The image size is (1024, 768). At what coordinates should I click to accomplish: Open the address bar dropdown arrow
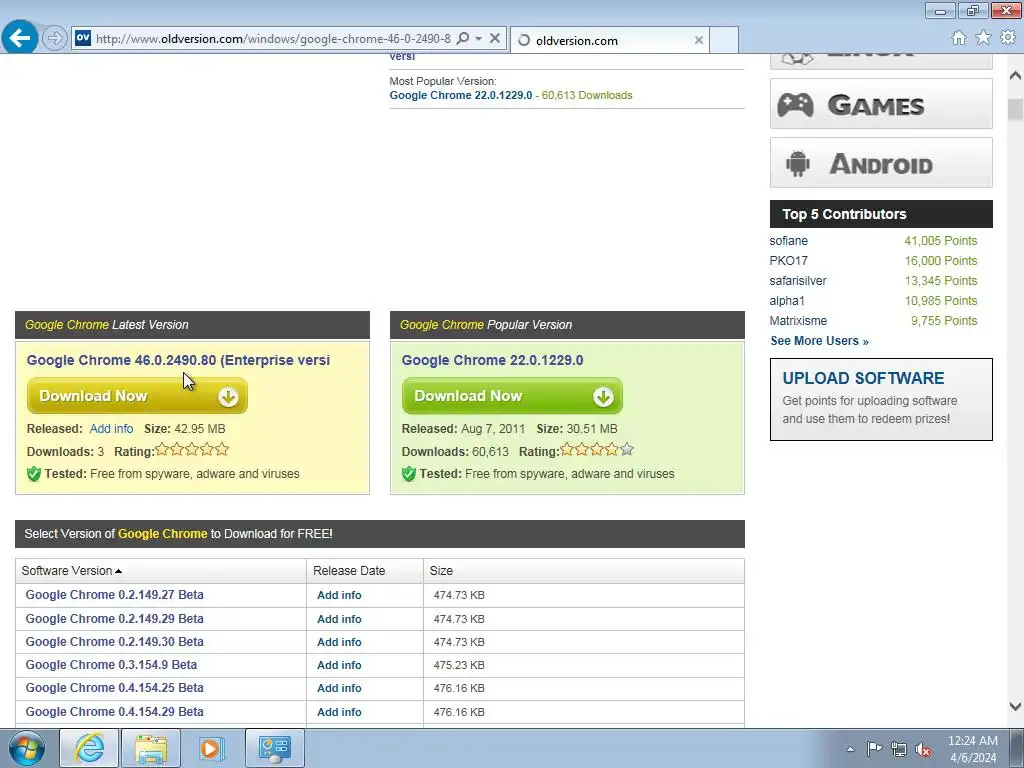click(x=479, y=39)
